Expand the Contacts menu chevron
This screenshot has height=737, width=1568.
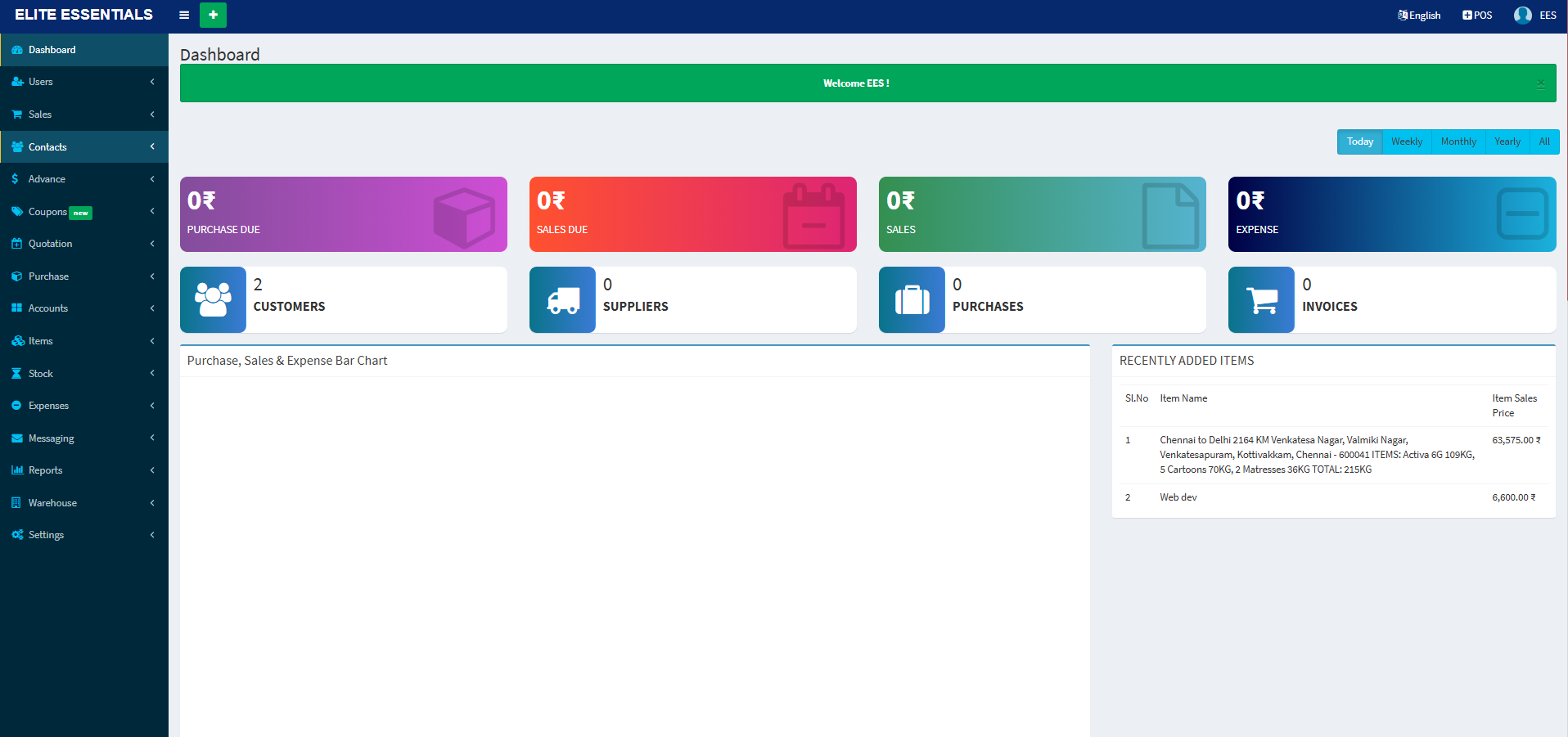click(x=152, y=146)
